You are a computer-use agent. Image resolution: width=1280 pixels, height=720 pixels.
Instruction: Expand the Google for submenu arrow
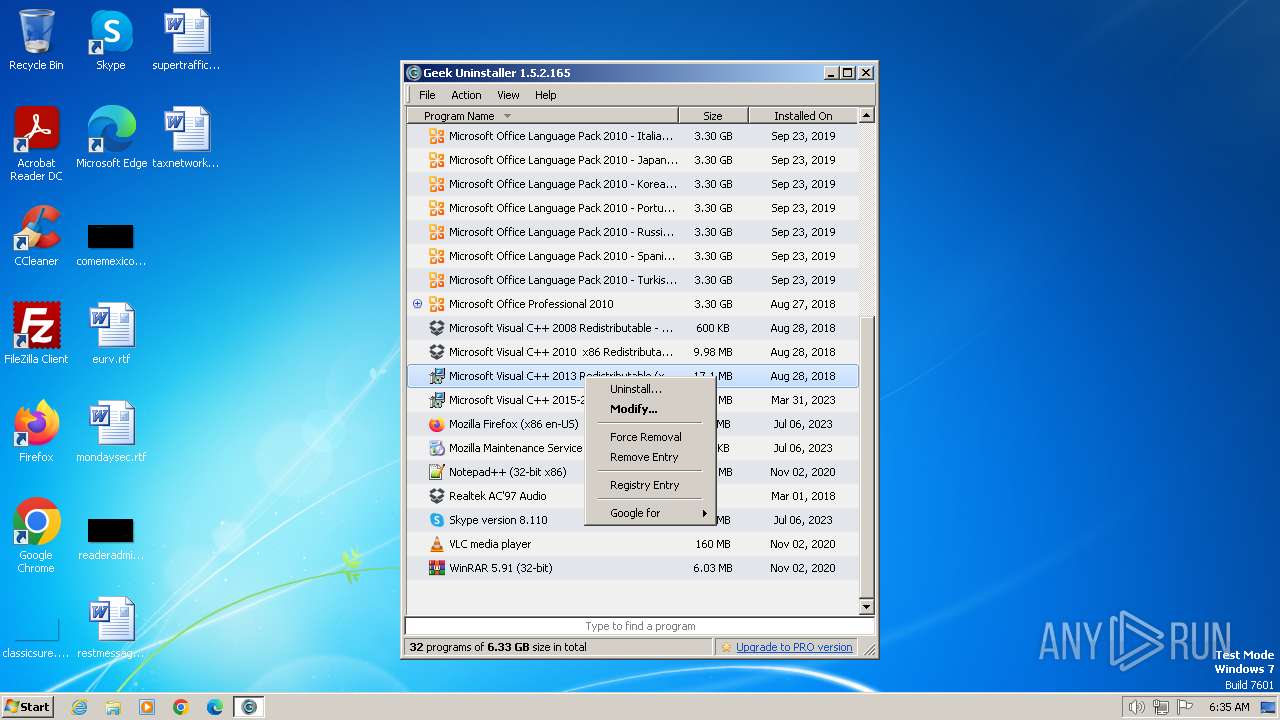[704, 513]
